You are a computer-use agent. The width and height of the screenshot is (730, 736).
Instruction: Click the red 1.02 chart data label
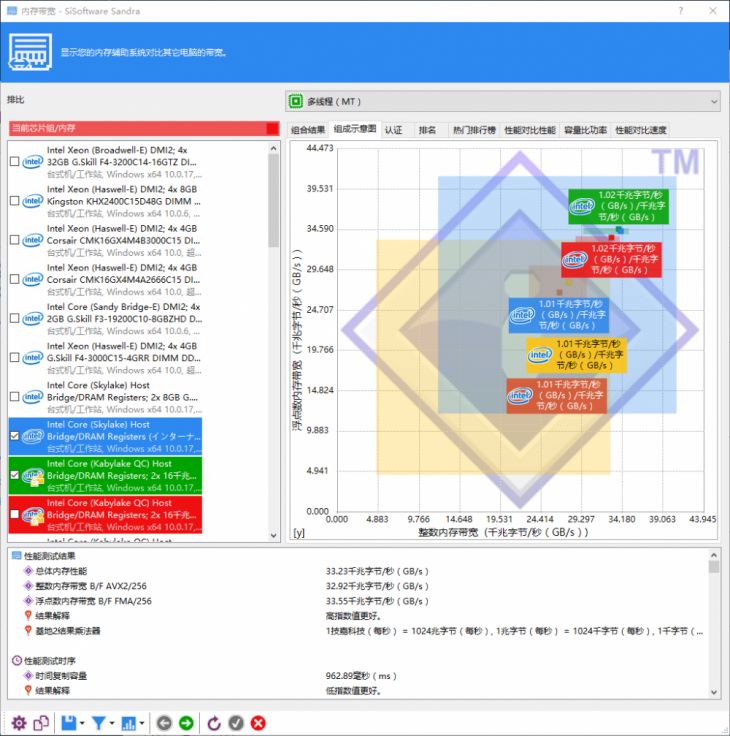611,260
